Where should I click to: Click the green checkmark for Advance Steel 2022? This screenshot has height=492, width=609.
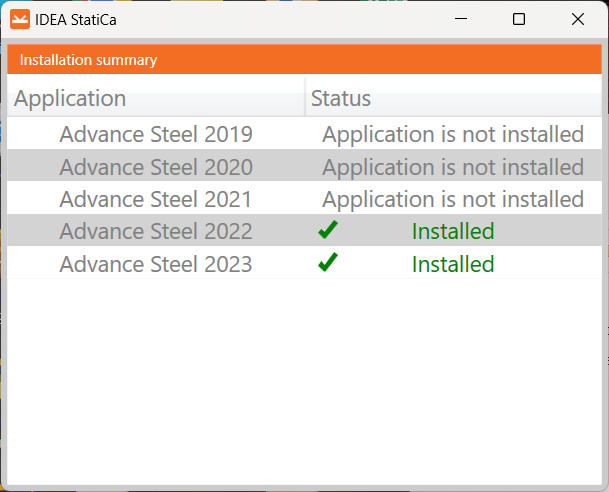click(x=328, y=231)
